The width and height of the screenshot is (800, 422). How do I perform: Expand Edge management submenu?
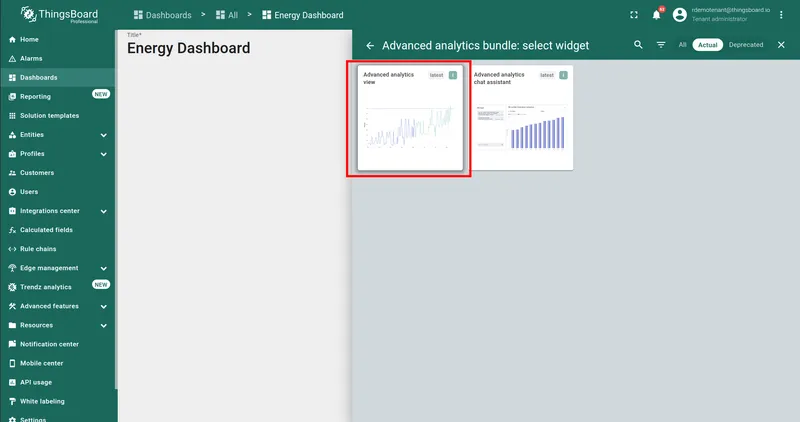(104, 268)
